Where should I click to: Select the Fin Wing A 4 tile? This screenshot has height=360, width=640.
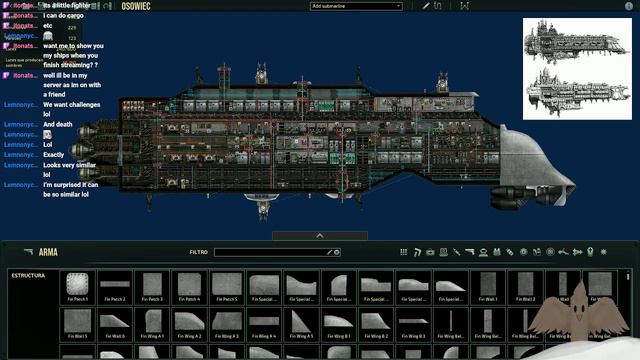point(264,324)
